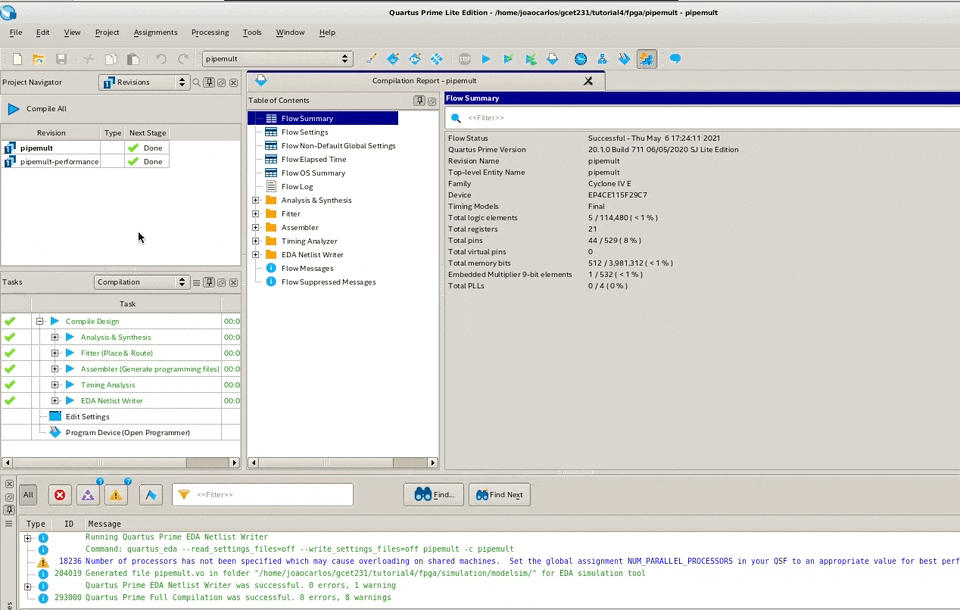
Task: Open Program Device (Open Programmer) task
Action: tap(127, 432)
